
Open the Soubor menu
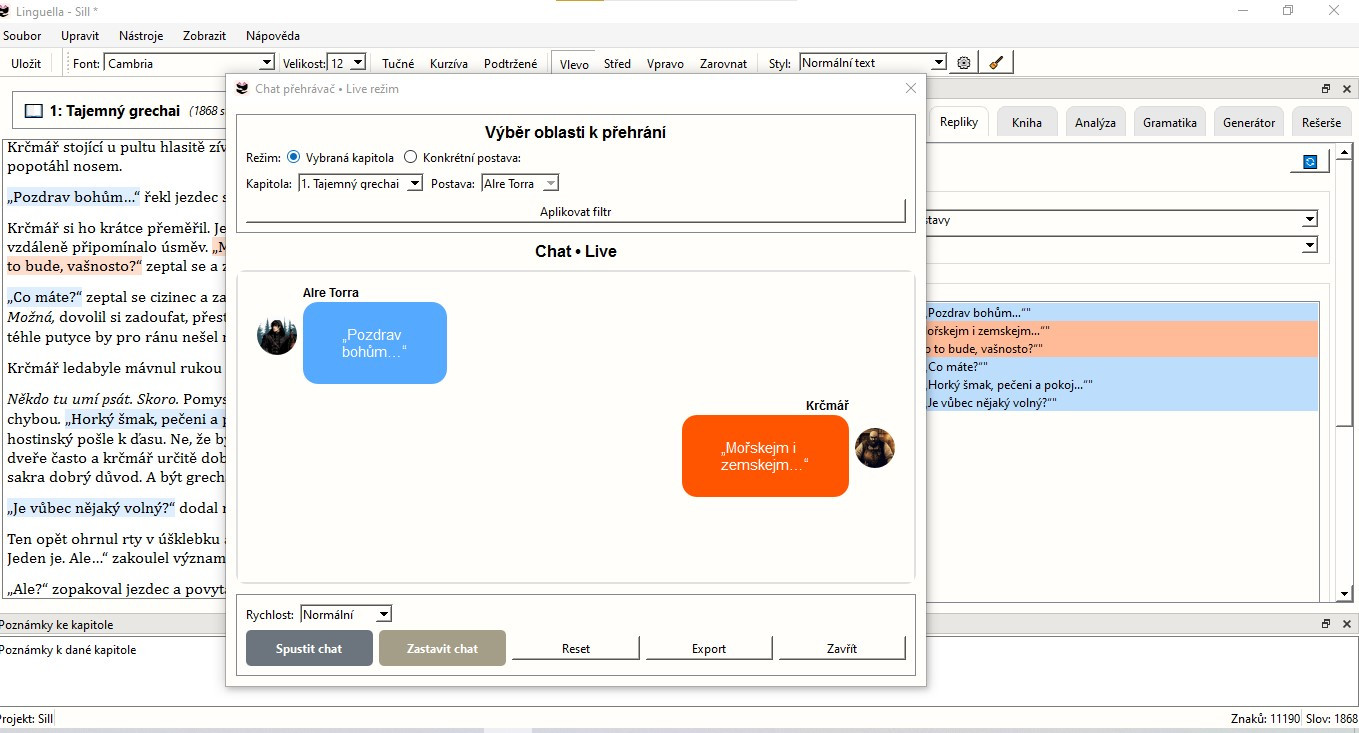click(x=22, y=36)
